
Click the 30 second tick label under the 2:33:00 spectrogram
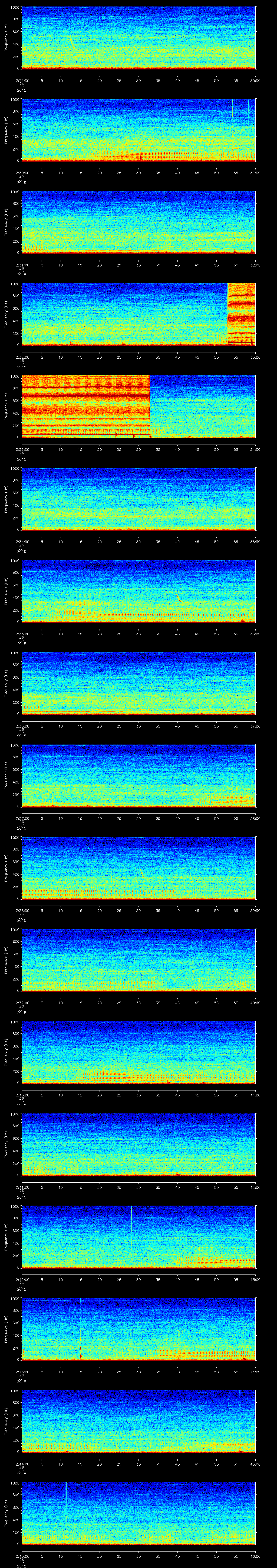point(138,449)
